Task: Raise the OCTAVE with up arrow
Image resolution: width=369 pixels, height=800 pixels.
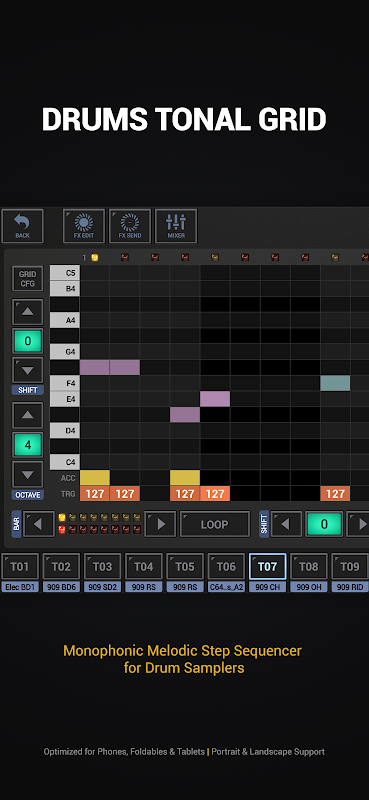Action: click(x=28, y=415)
